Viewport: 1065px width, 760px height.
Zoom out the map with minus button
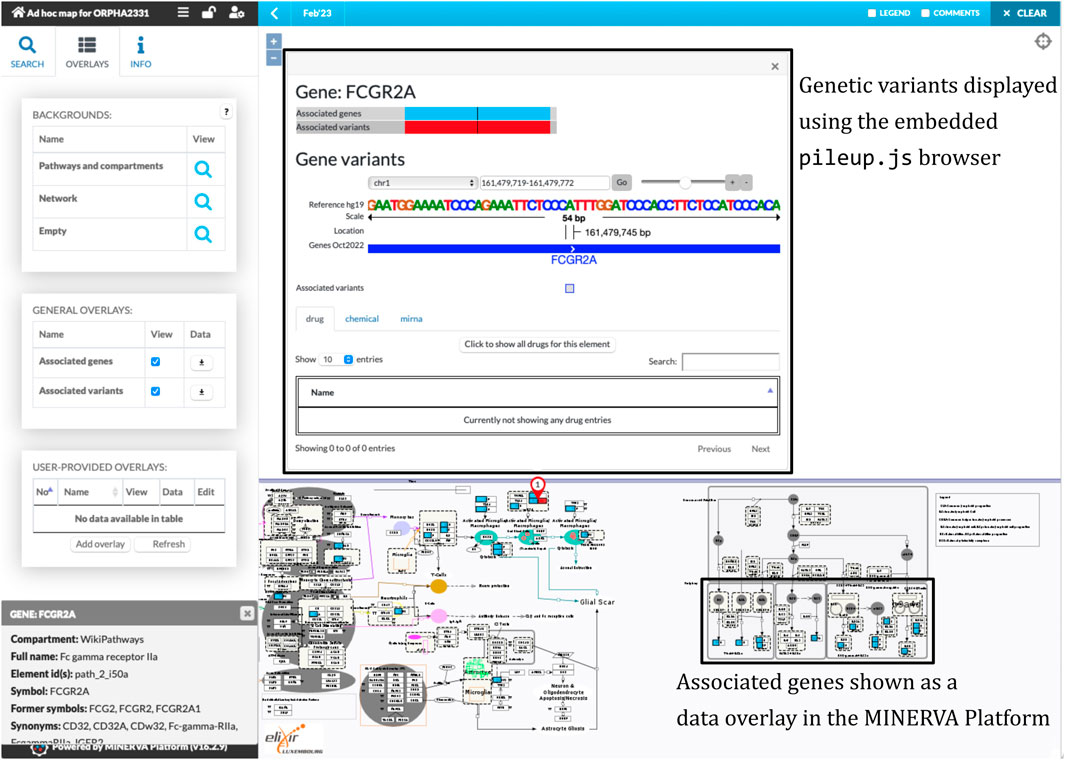pyautogui.click(x=273, y=58)
